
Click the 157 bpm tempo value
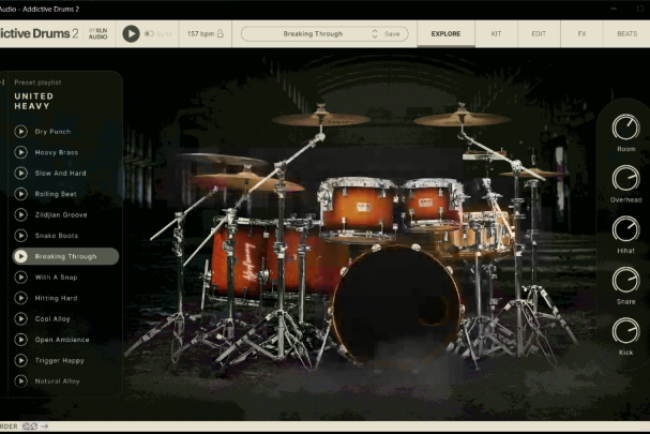(x=200, y=34)
